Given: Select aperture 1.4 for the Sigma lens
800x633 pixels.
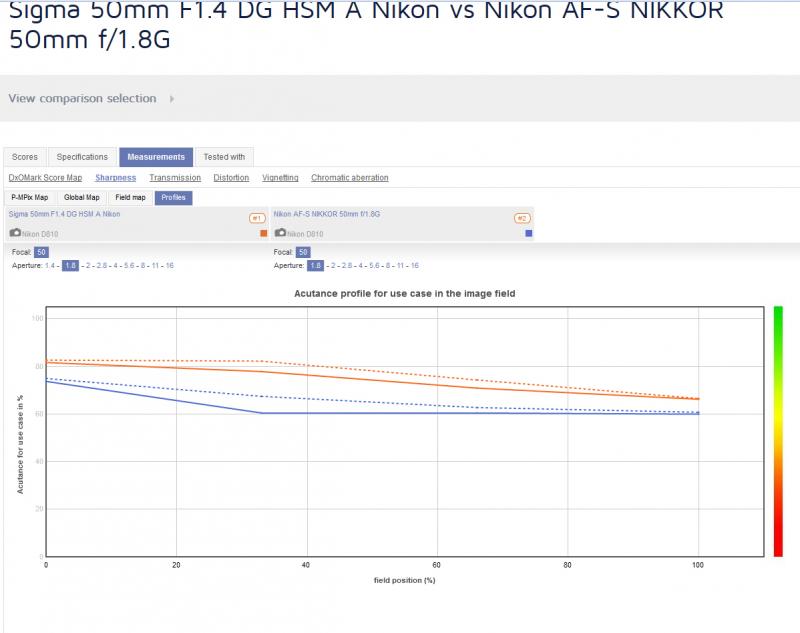Looking at the screenshot, I should [50, 266].
